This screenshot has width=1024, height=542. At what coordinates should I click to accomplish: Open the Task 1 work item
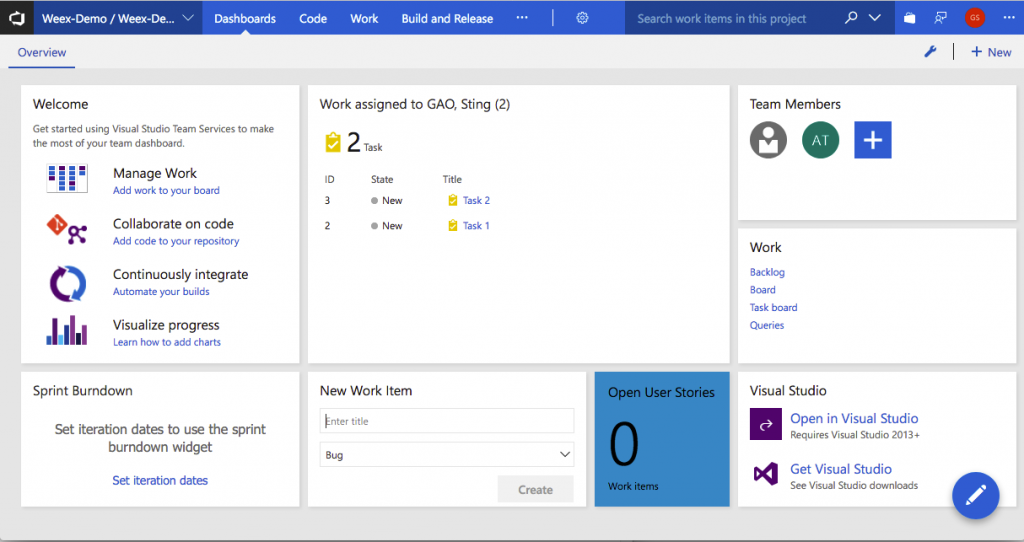(476, 225)
